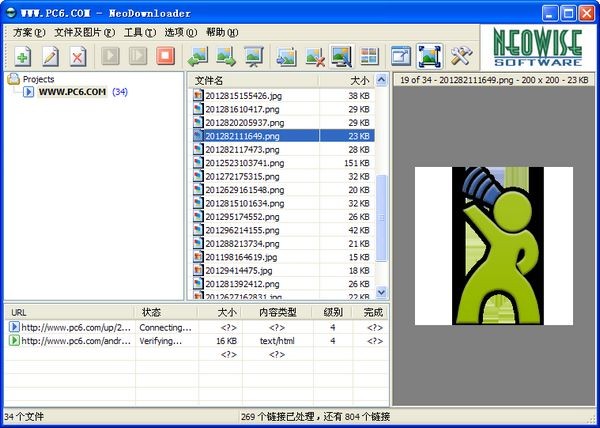Go to previous image with left green arrow icon
This screenshot has height=428, width=600.
click(x=197, y=56)
